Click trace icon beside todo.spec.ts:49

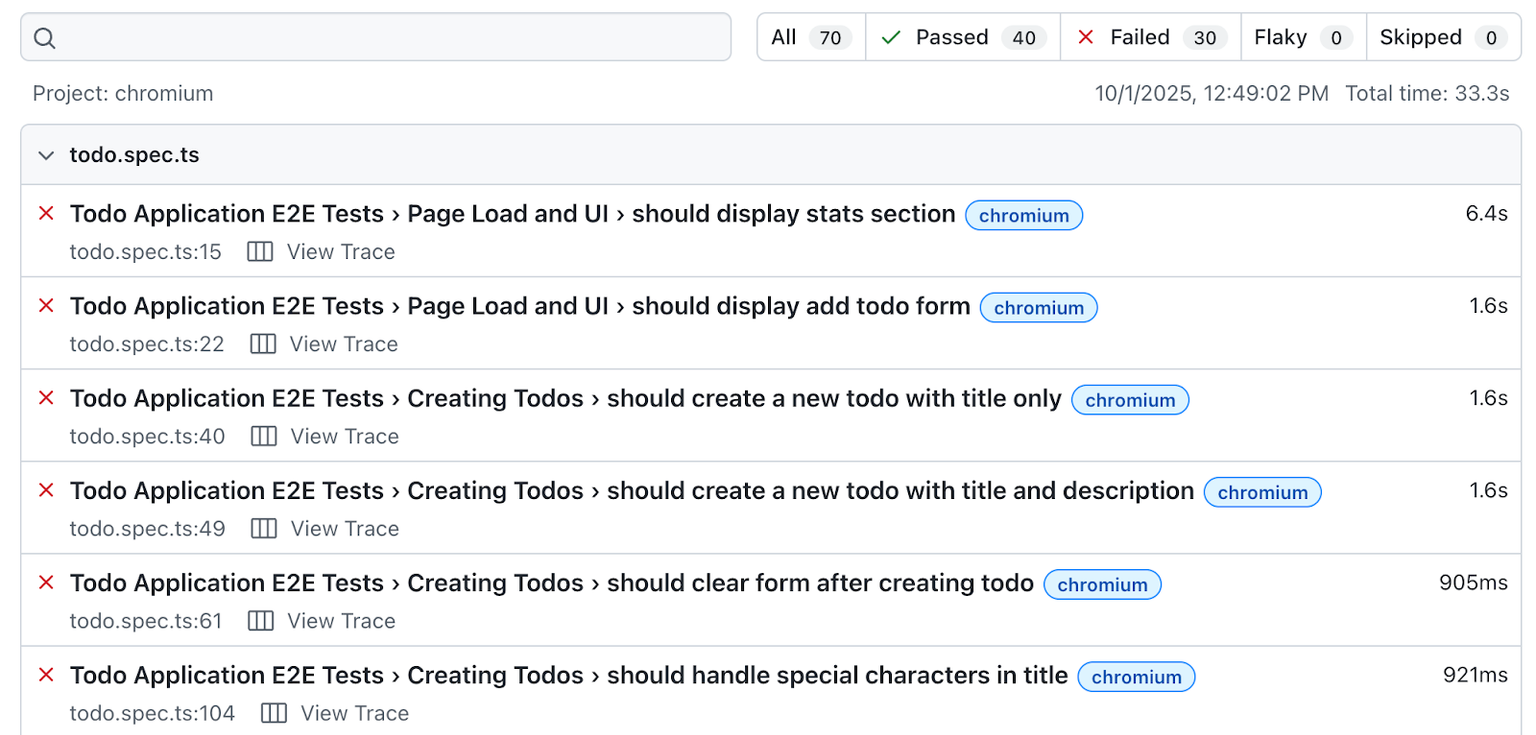pos(264,528)
